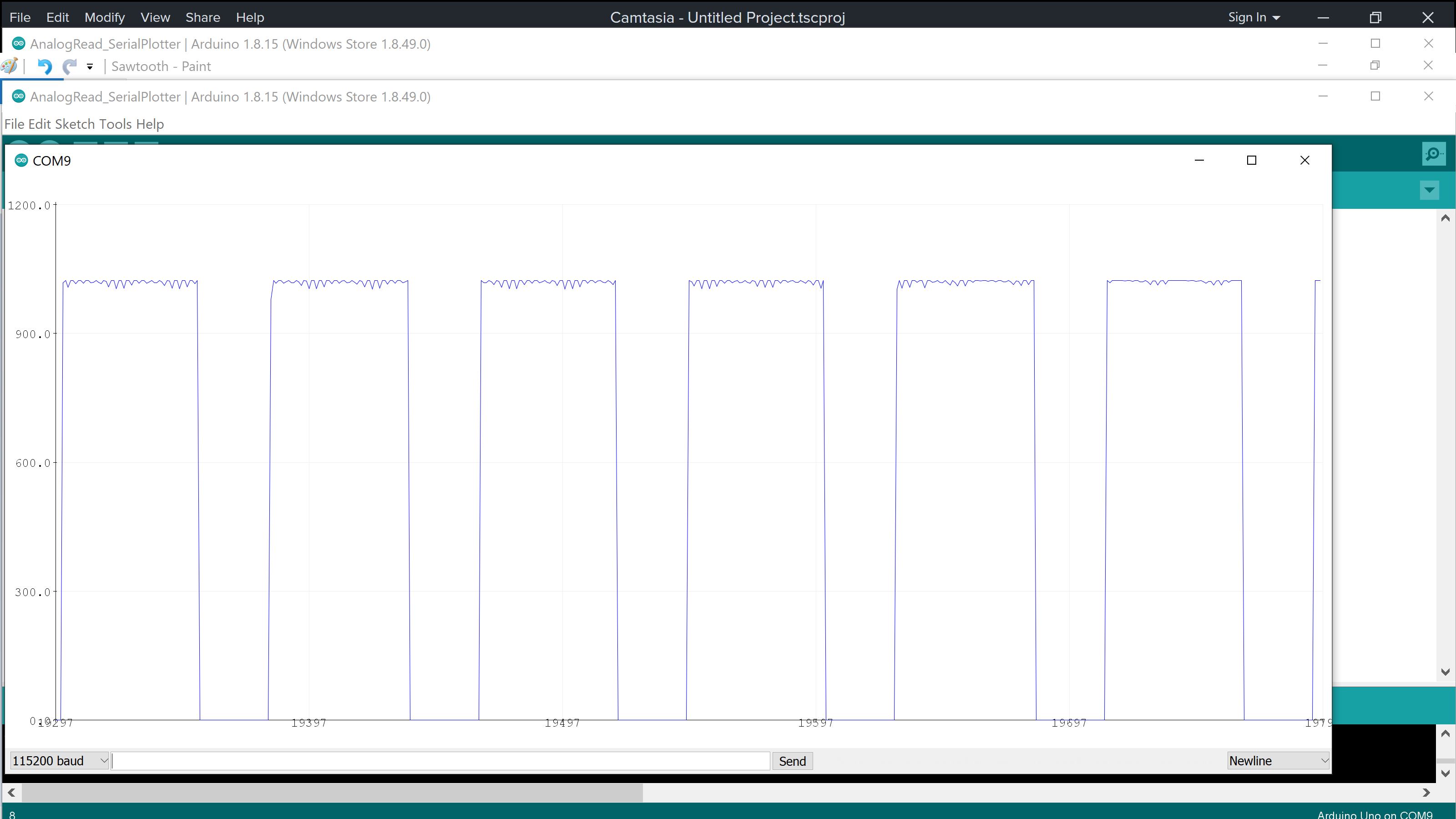Open the 115200 baud rate dropdown
Image resolution: width=1456 pixels, height=819 pixels.
point(59,761)
